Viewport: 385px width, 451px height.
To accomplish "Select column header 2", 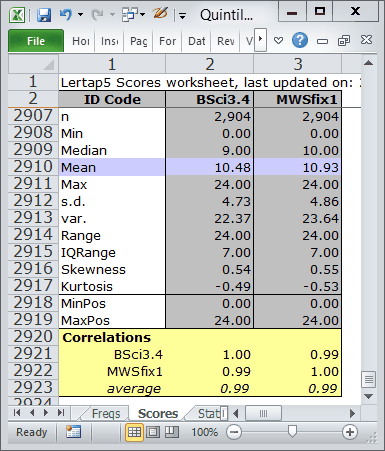I will pos(210,64).
